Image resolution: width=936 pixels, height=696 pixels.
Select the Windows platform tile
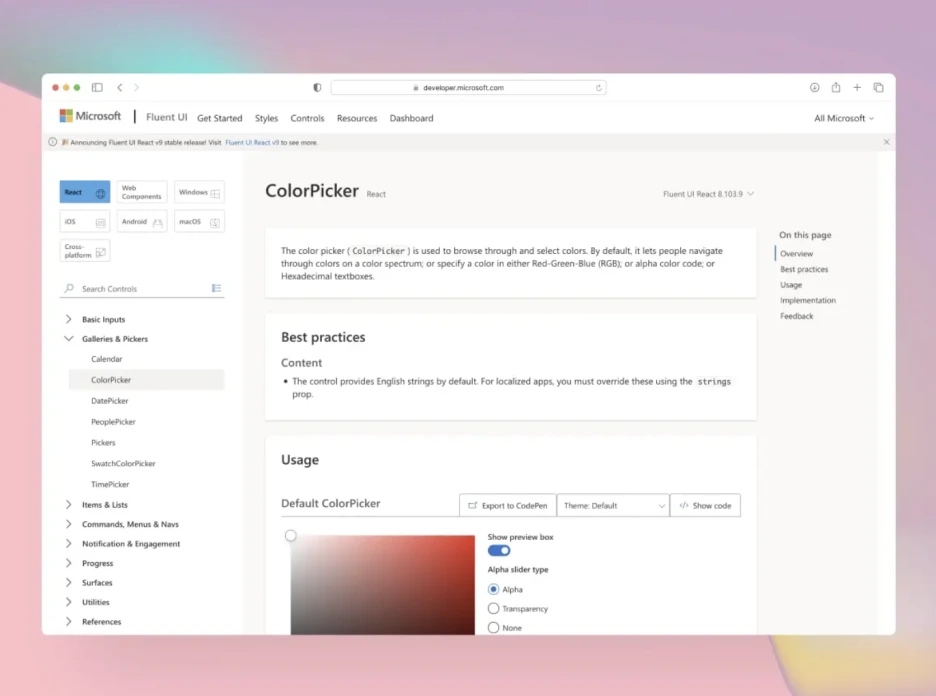[199, 192]
